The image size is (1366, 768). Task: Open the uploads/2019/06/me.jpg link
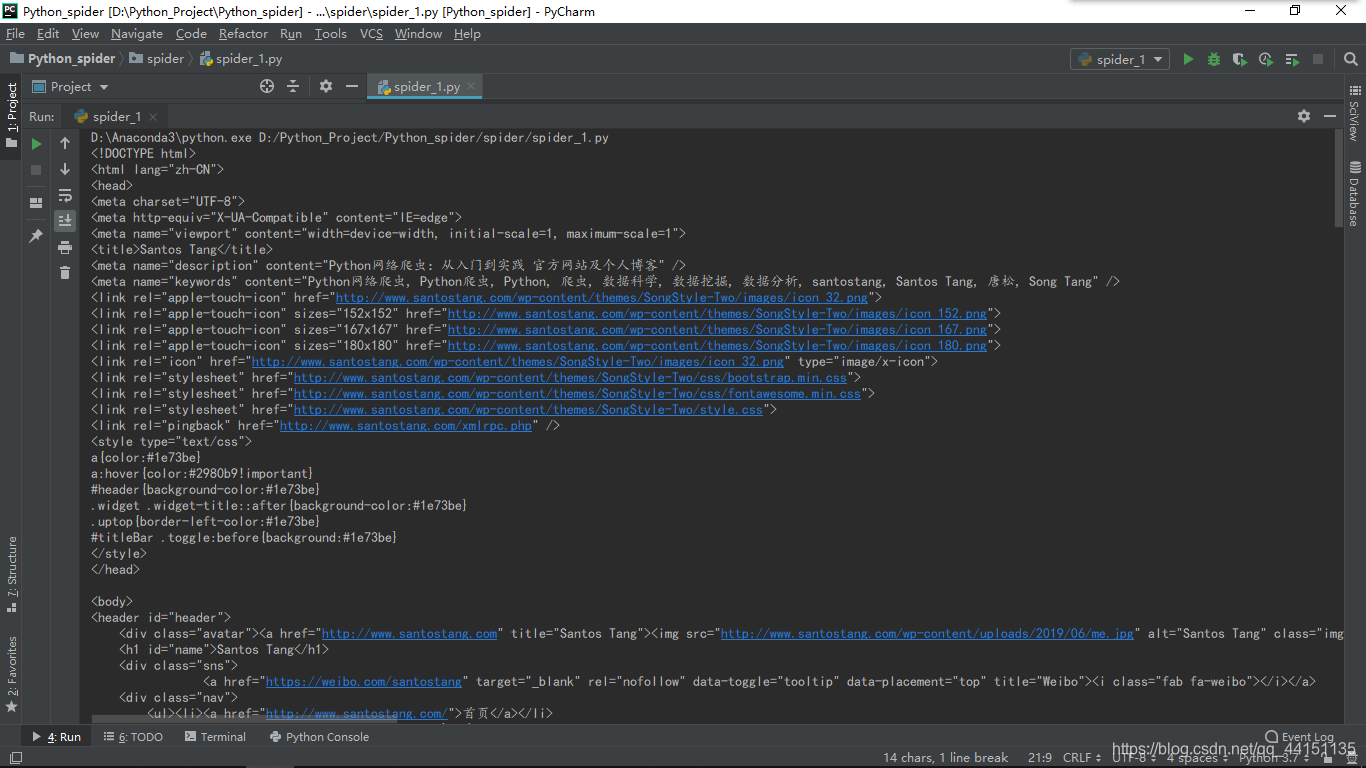click(x=928, y=634)
